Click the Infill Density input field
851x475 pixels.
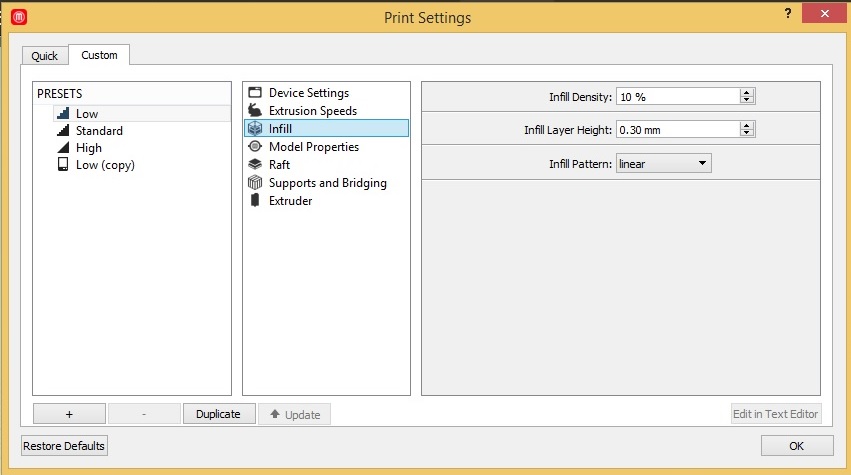tap(677, 96)
